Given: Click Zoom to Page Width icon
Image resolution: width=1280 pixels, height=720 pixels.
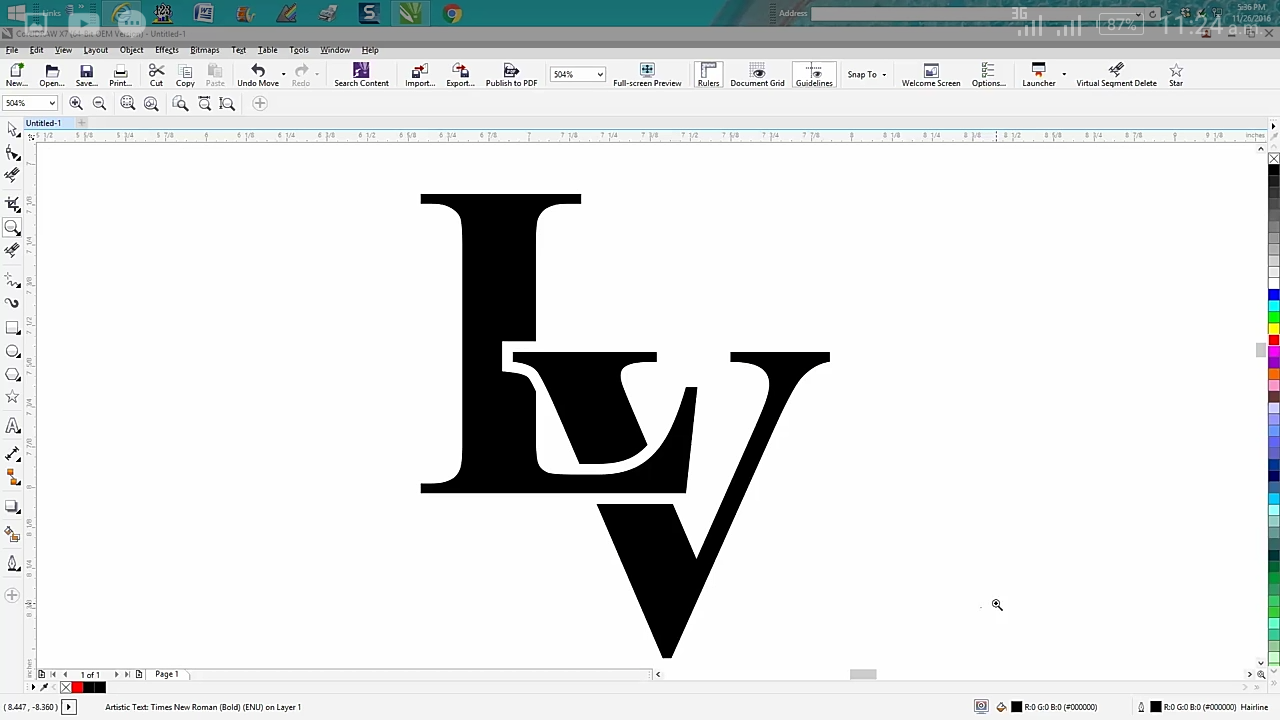Looking at the screenshot, I should pyautogui.click(x=204, y=103).
